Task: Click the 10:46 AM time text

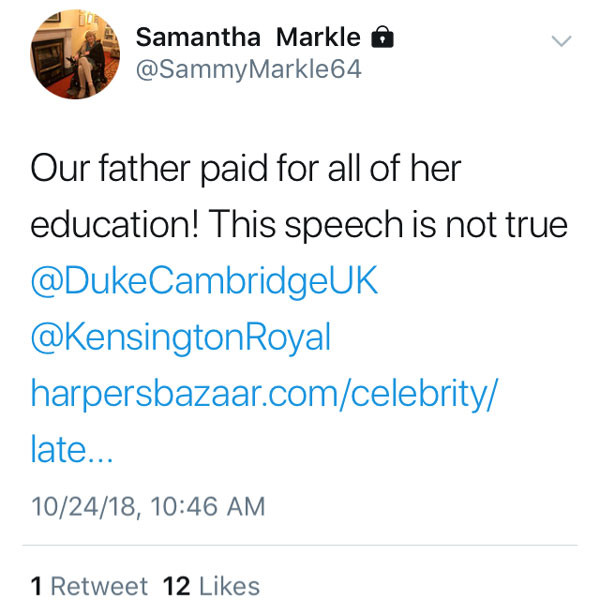Action: click(207, 507)
